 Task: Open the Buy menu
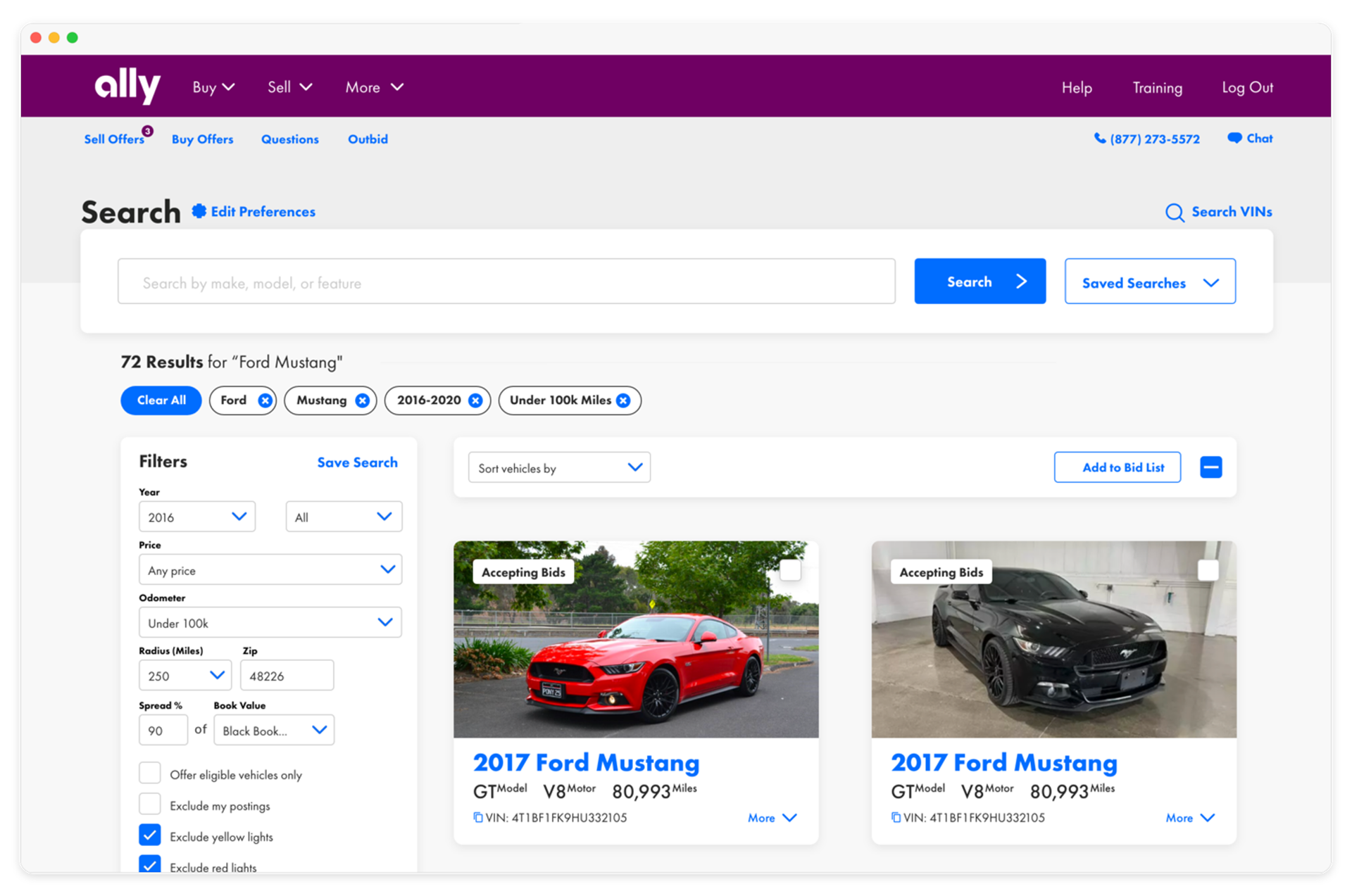point(213,87)
